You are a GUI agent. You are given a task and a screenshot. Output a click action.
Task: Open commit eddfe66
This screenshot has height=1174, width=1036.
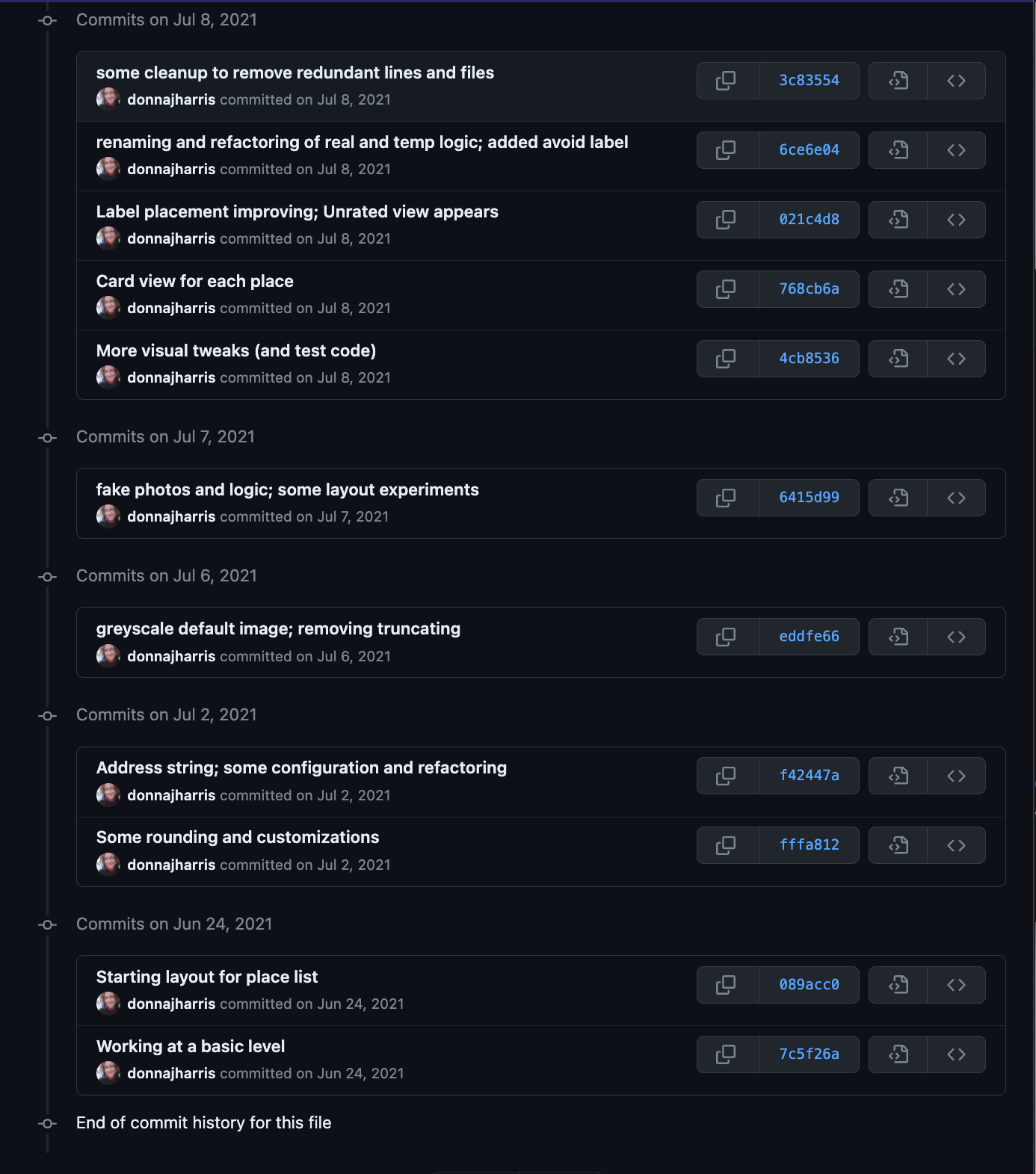pos(810,636)
